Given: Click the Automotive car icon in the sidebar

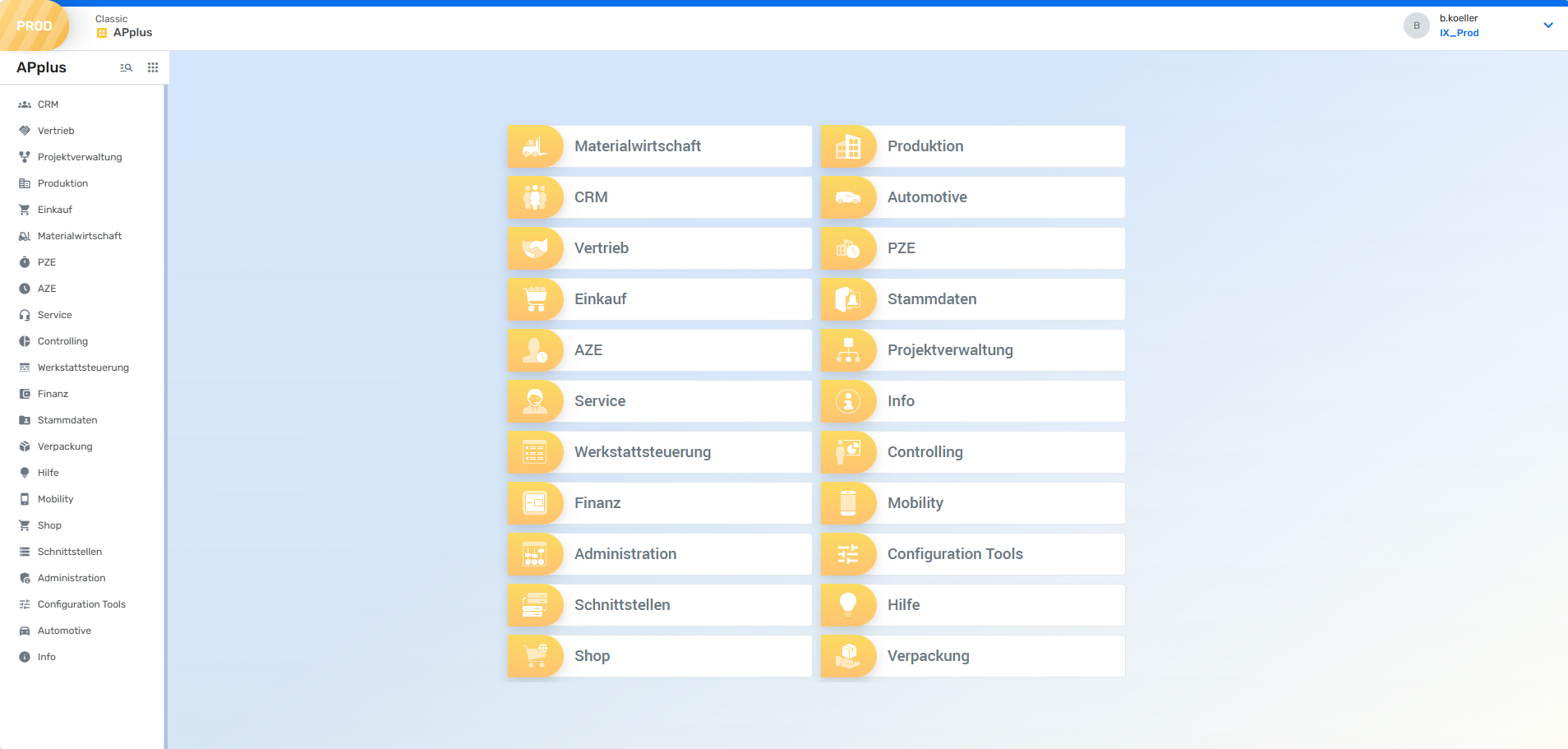Looking at the screenshot, I should (x=25, y=631).
